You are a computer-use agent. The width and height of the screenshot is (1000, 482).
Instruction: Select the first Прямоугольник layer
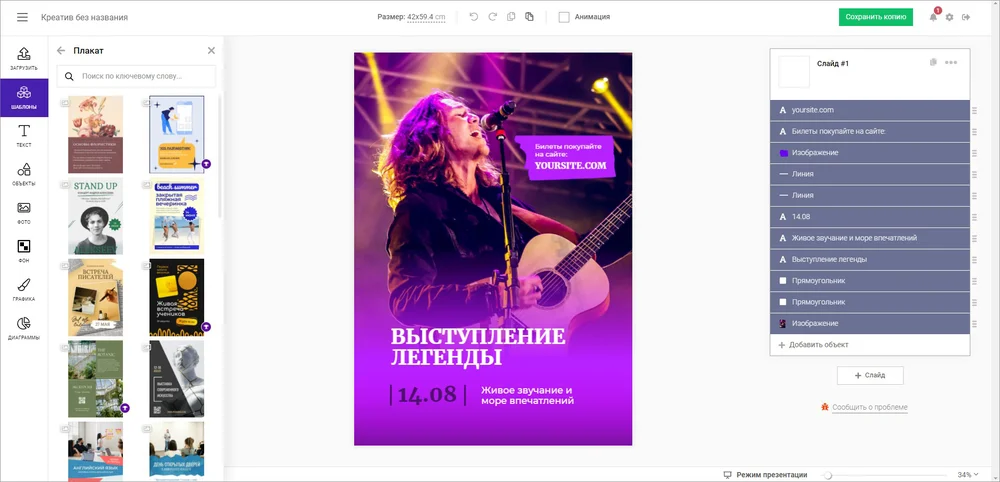(x=870, y=281)
